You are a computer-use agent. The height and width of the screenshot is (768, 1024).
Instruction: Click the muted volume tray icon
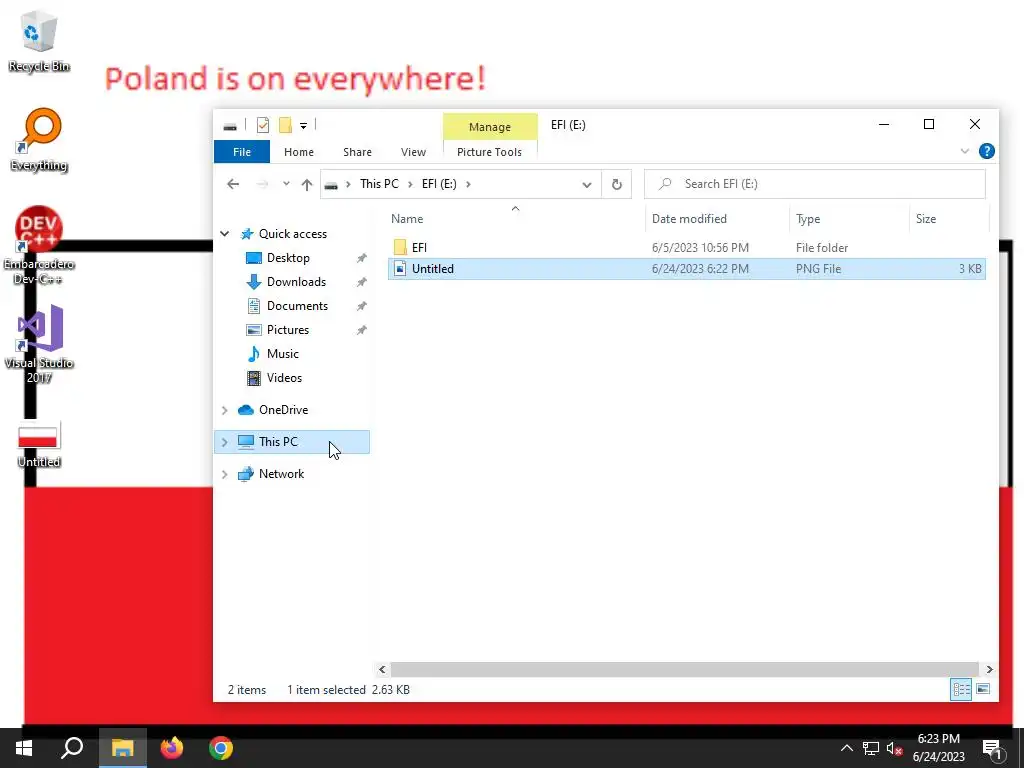pos(894,748)
